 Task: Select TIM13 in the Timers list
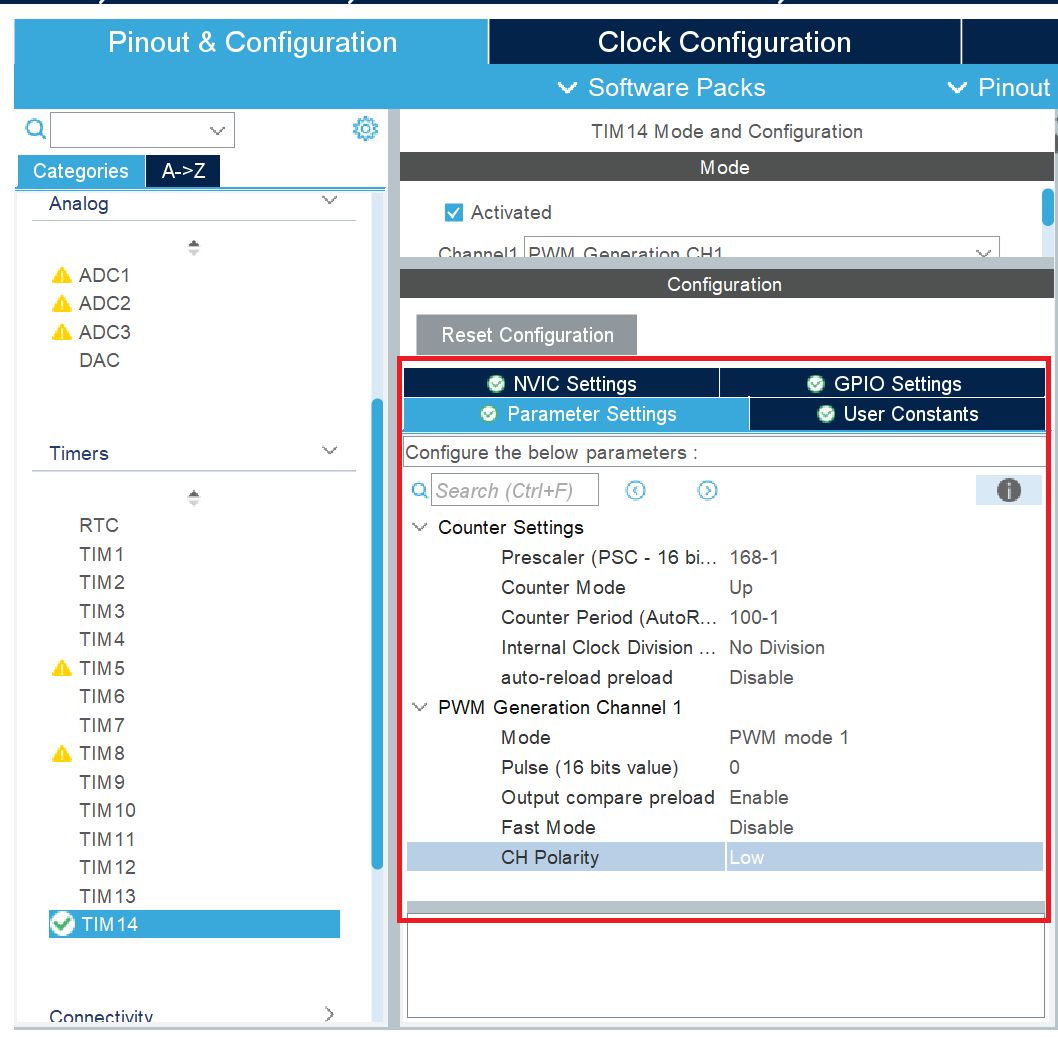click(107, 896)
